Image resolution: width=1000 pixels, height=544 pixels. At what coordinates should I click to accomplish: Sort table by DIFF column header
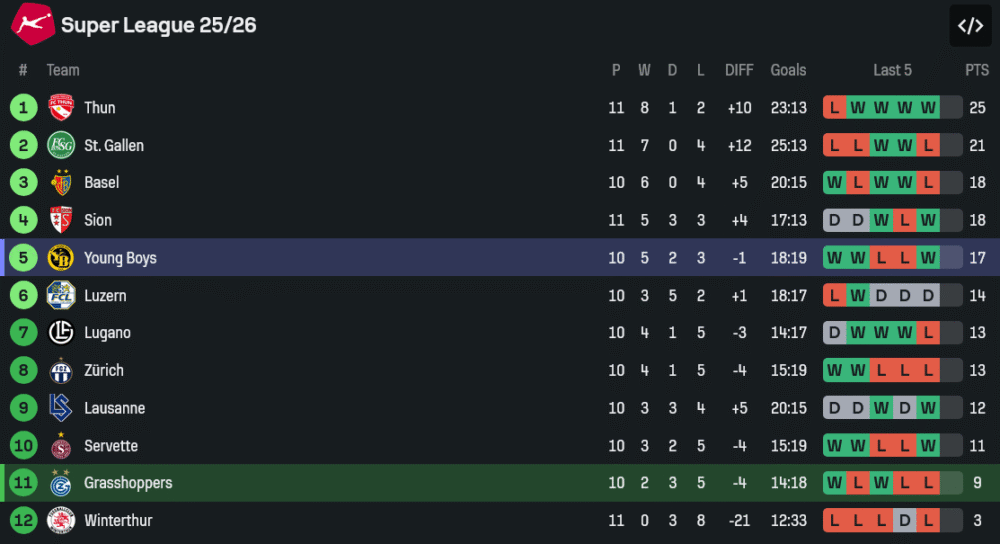click(x=739, y=70)
